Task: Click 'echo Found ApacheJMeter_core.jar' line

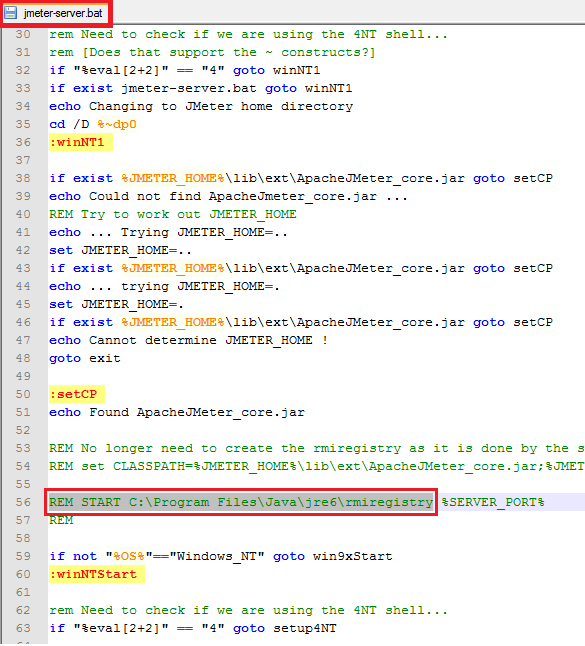Action: 177,412
